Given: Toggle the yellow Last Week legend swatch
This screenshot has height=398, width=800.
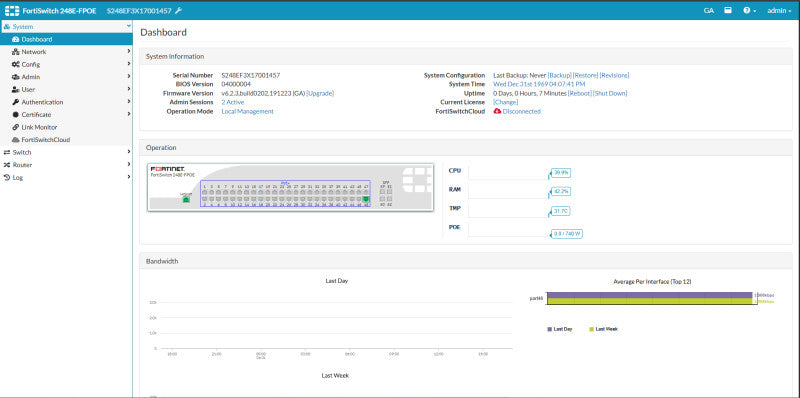Looking at the screenshot, I should pyautogui.click(x=591, y=330).
